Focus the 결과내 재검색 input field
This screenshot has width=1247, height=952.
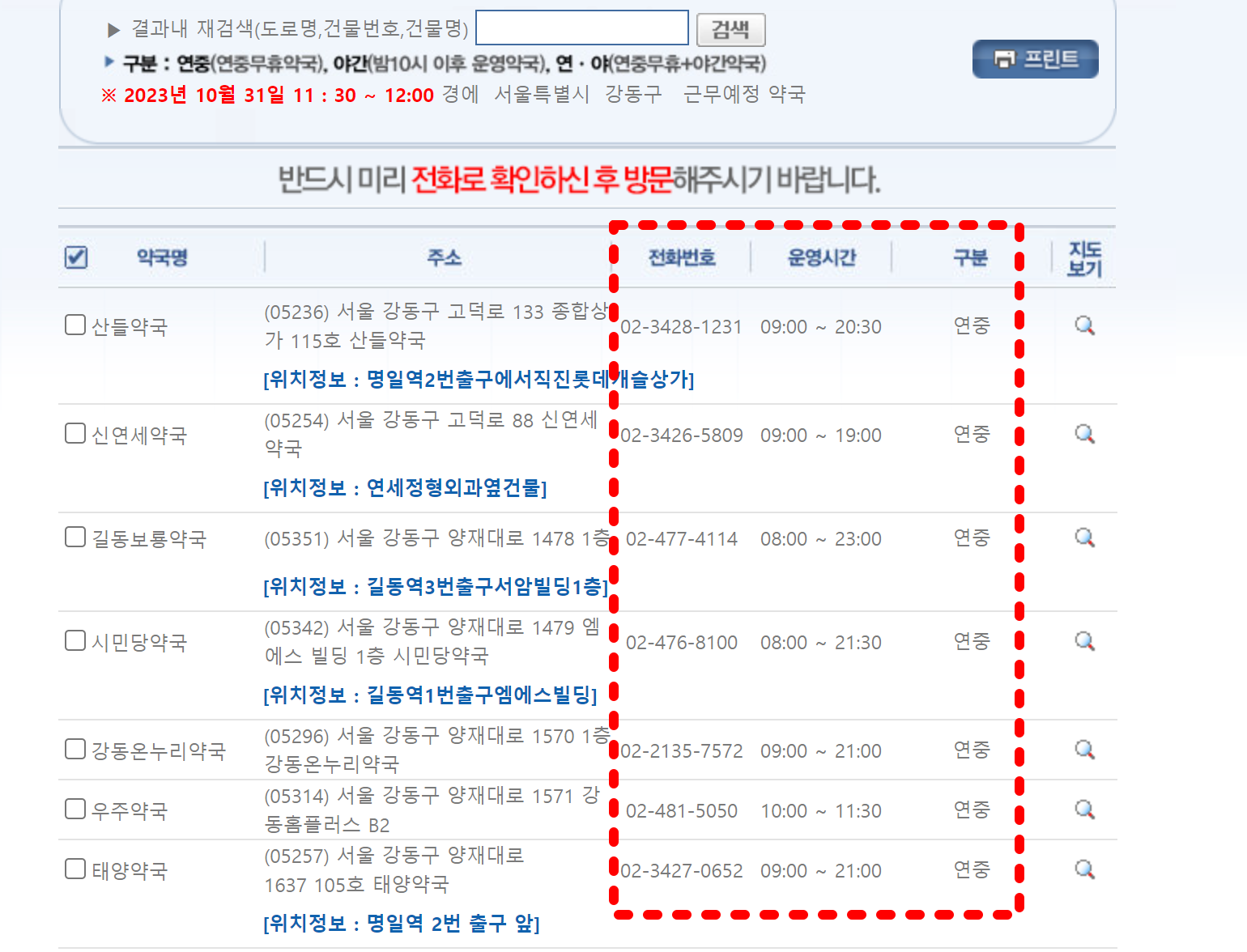tap(582, 28)
